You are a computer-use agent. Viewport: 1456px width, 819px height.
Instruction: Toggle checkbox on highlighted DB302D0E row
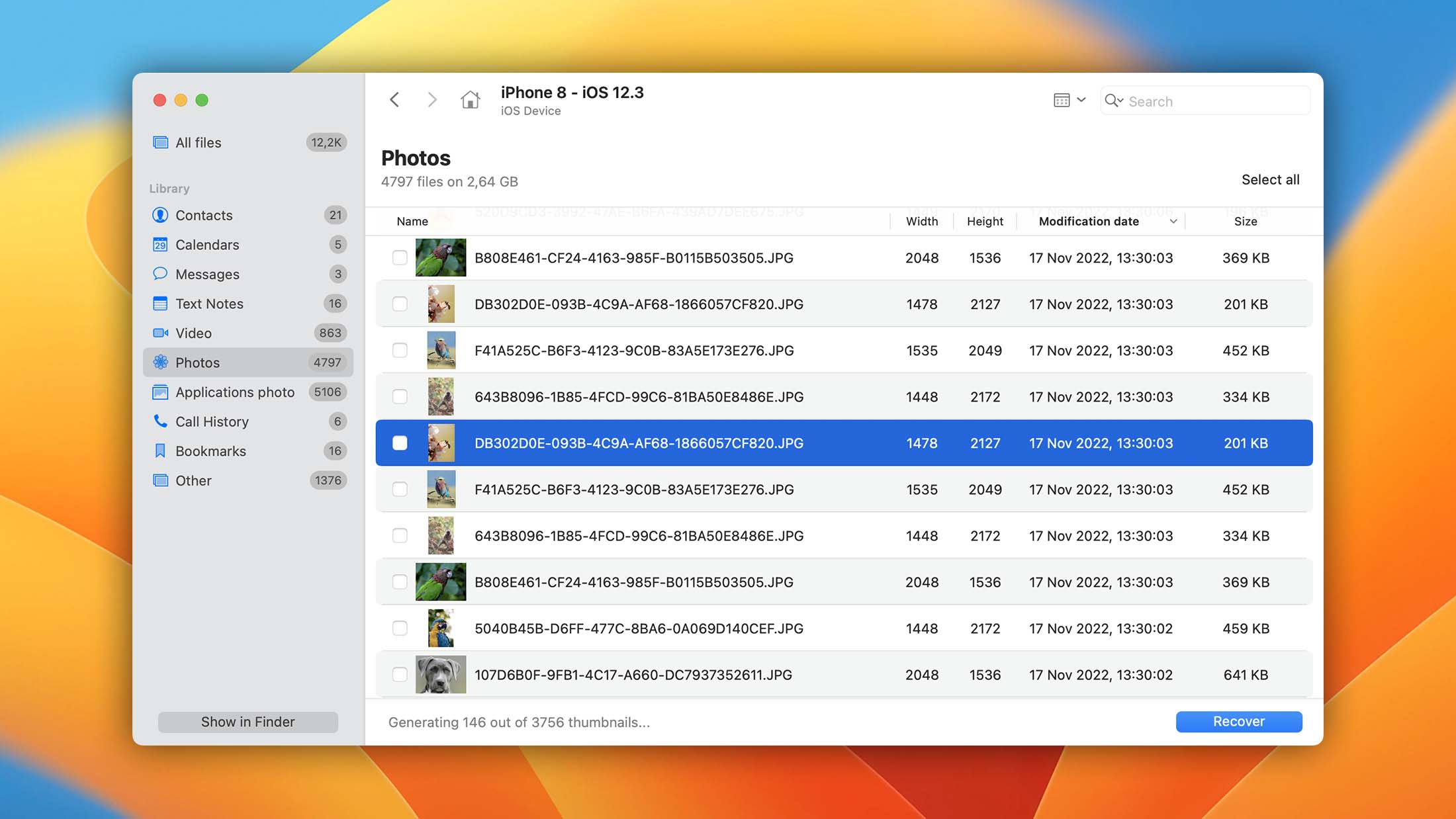400,443
